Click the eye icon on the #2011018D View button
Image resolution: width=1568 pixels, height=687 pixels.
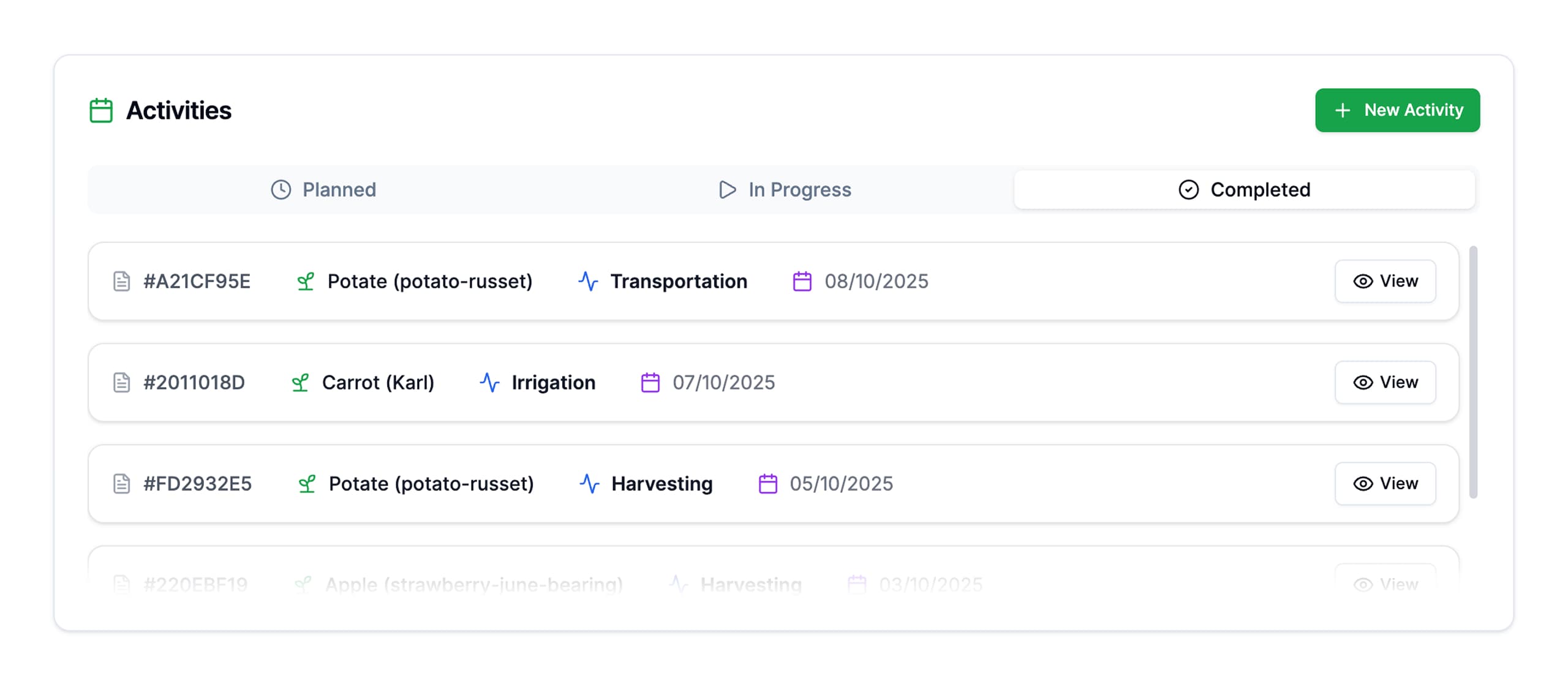[x=1363, y=382]
